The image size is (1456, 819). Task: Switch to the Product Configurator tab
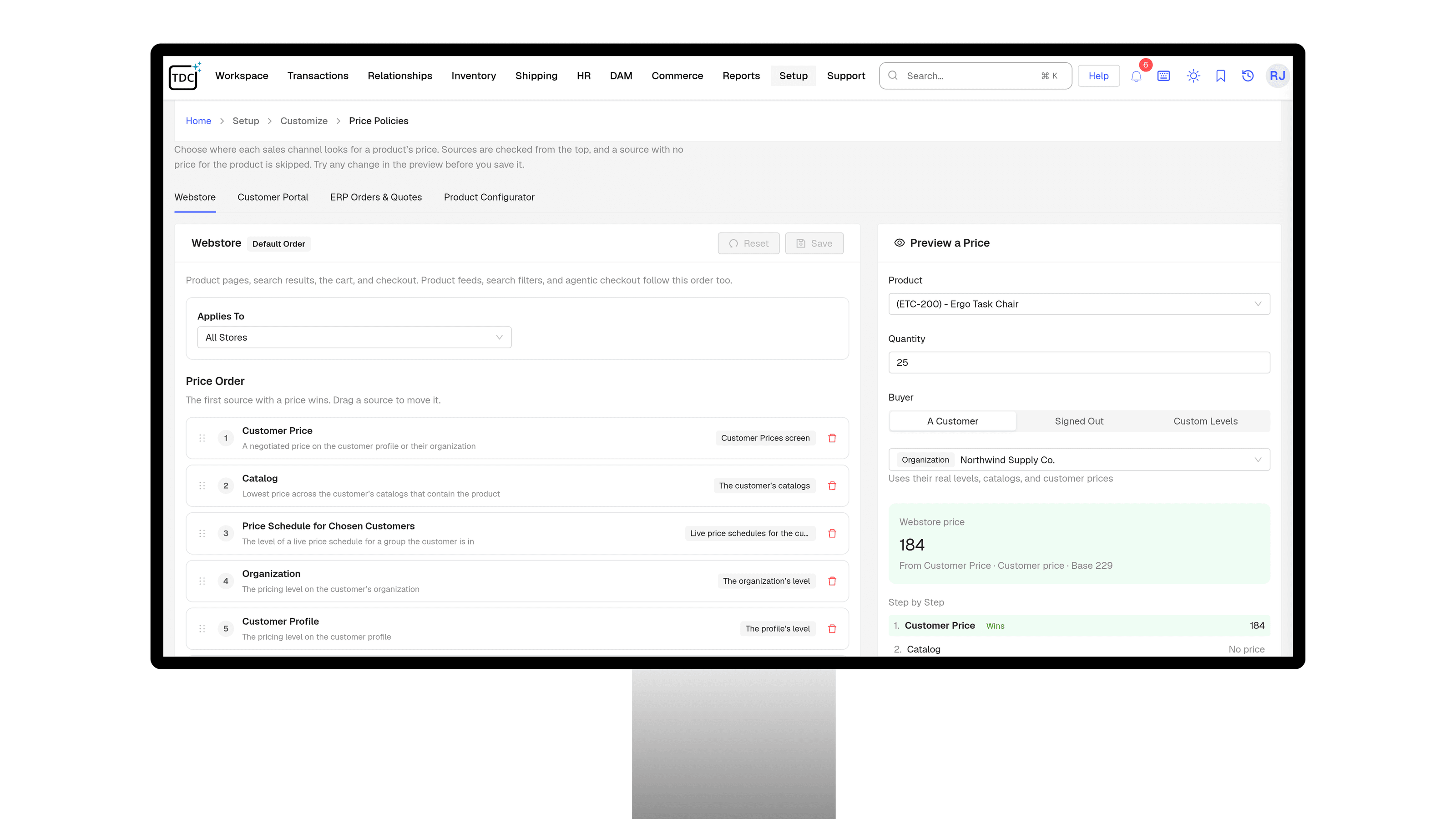click(x=489, y=197)
